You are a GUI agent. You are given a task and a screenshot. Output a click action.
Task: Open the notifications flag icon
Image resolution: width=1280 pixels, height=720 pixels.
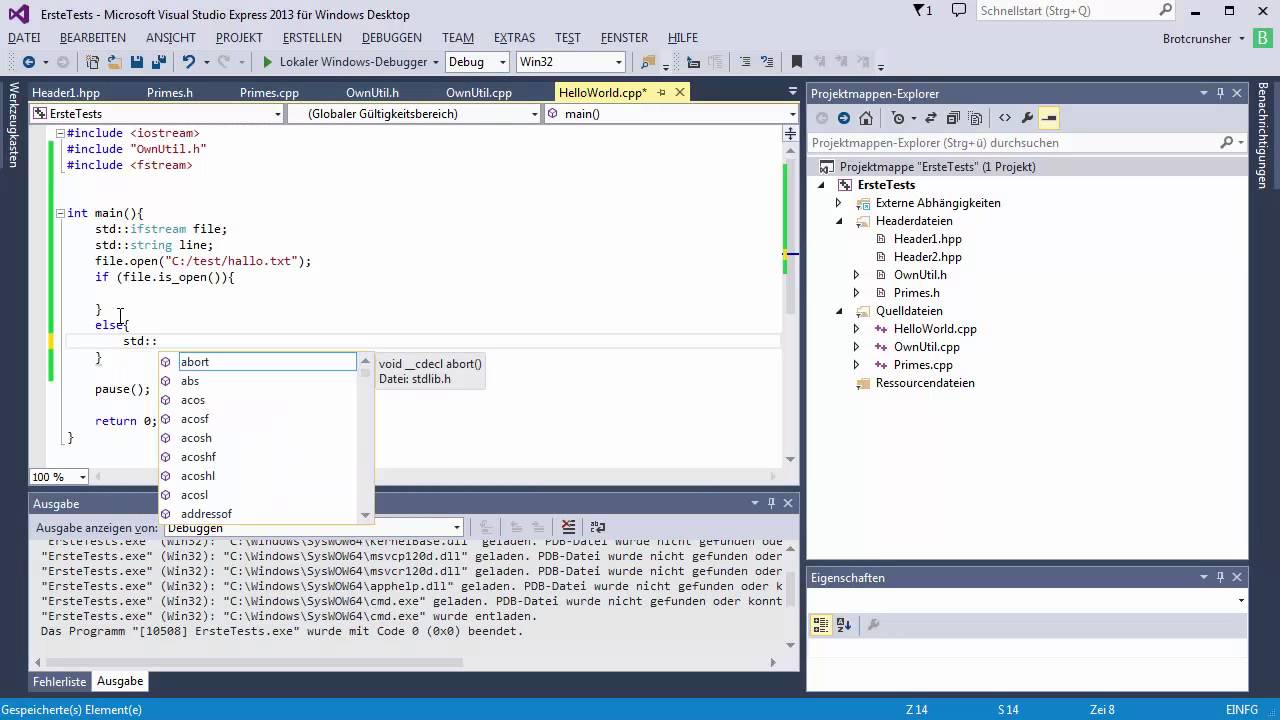[922, 10]
